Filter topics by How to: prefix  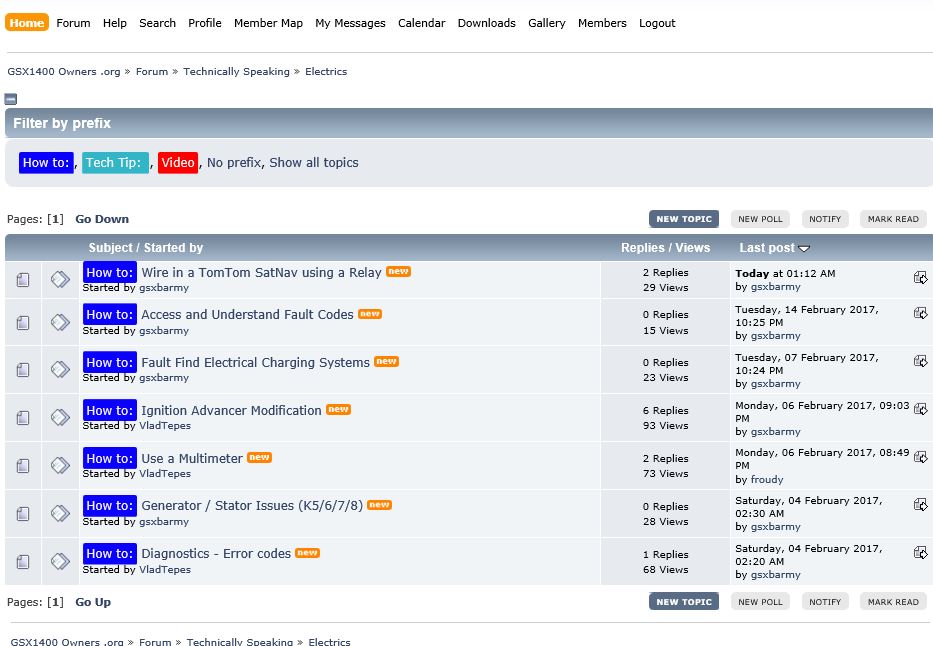[46, 162]
